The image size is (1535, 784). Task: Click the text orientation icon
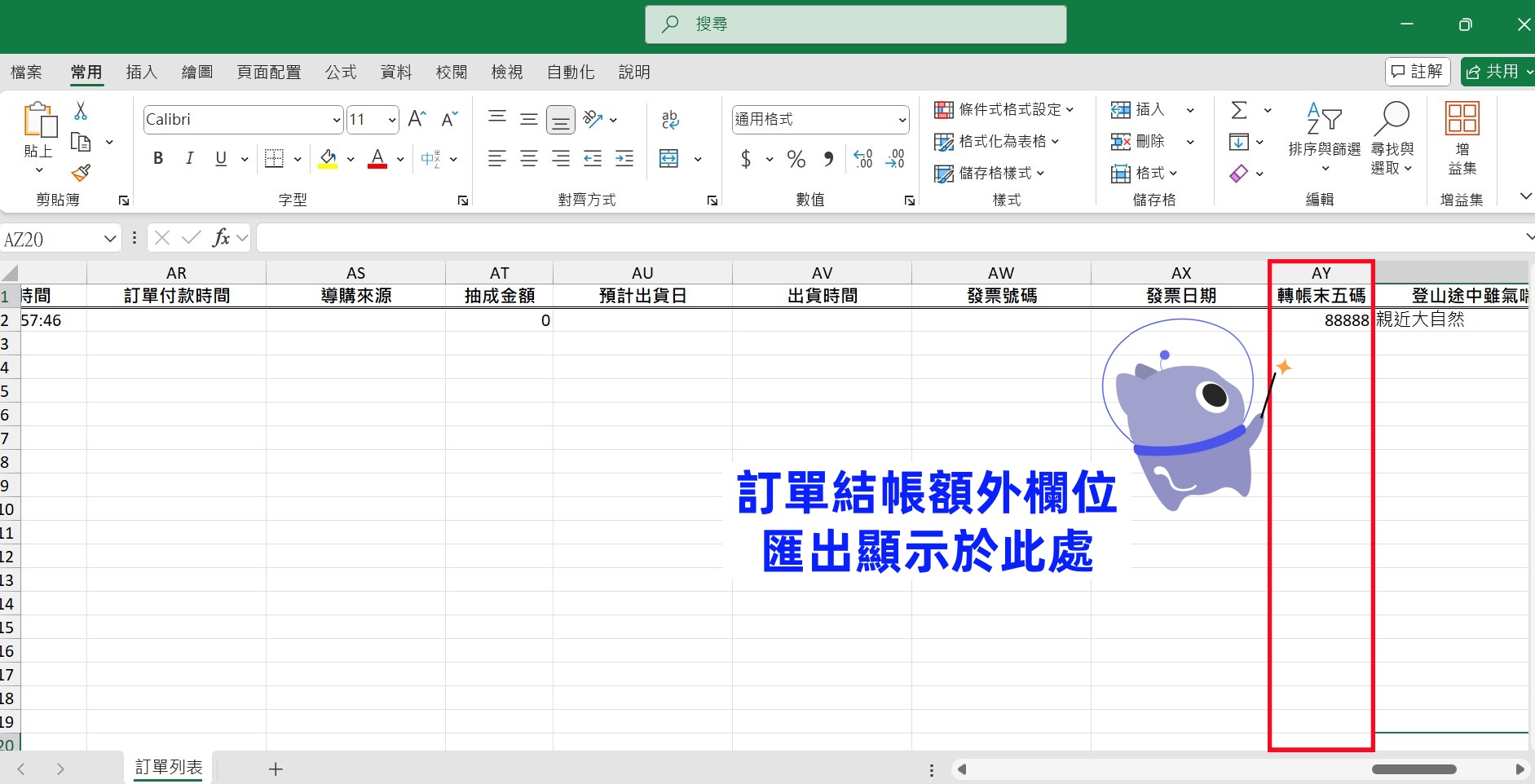point(593,119)
